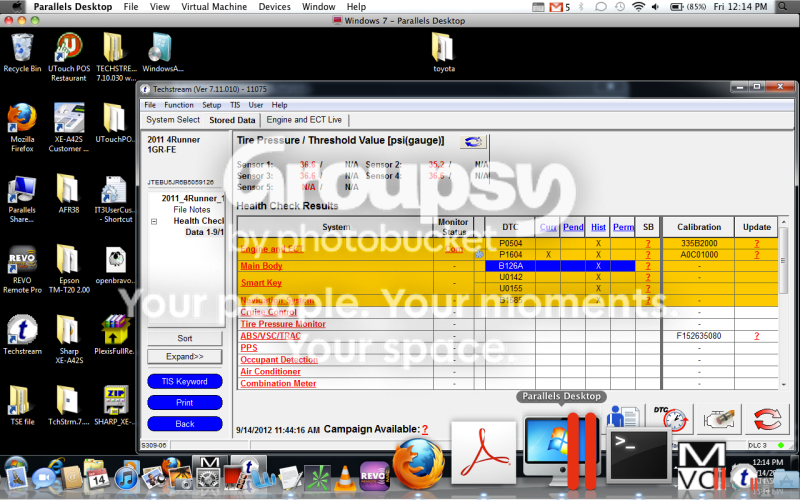
Task: Open the TIS menu in Techstream
Action: pos(235,105)
